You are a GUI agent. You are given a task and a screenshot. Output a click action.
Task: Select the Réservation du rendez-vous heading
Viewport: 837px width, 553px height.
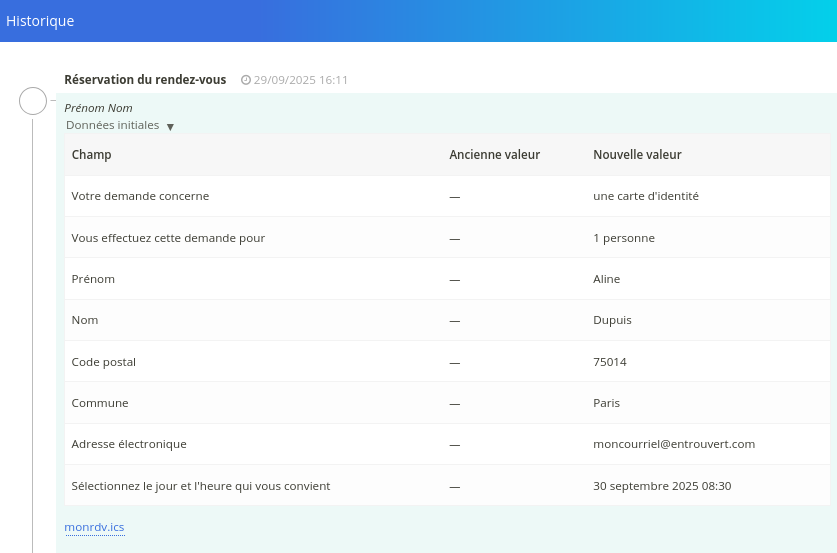coord(145,80)
